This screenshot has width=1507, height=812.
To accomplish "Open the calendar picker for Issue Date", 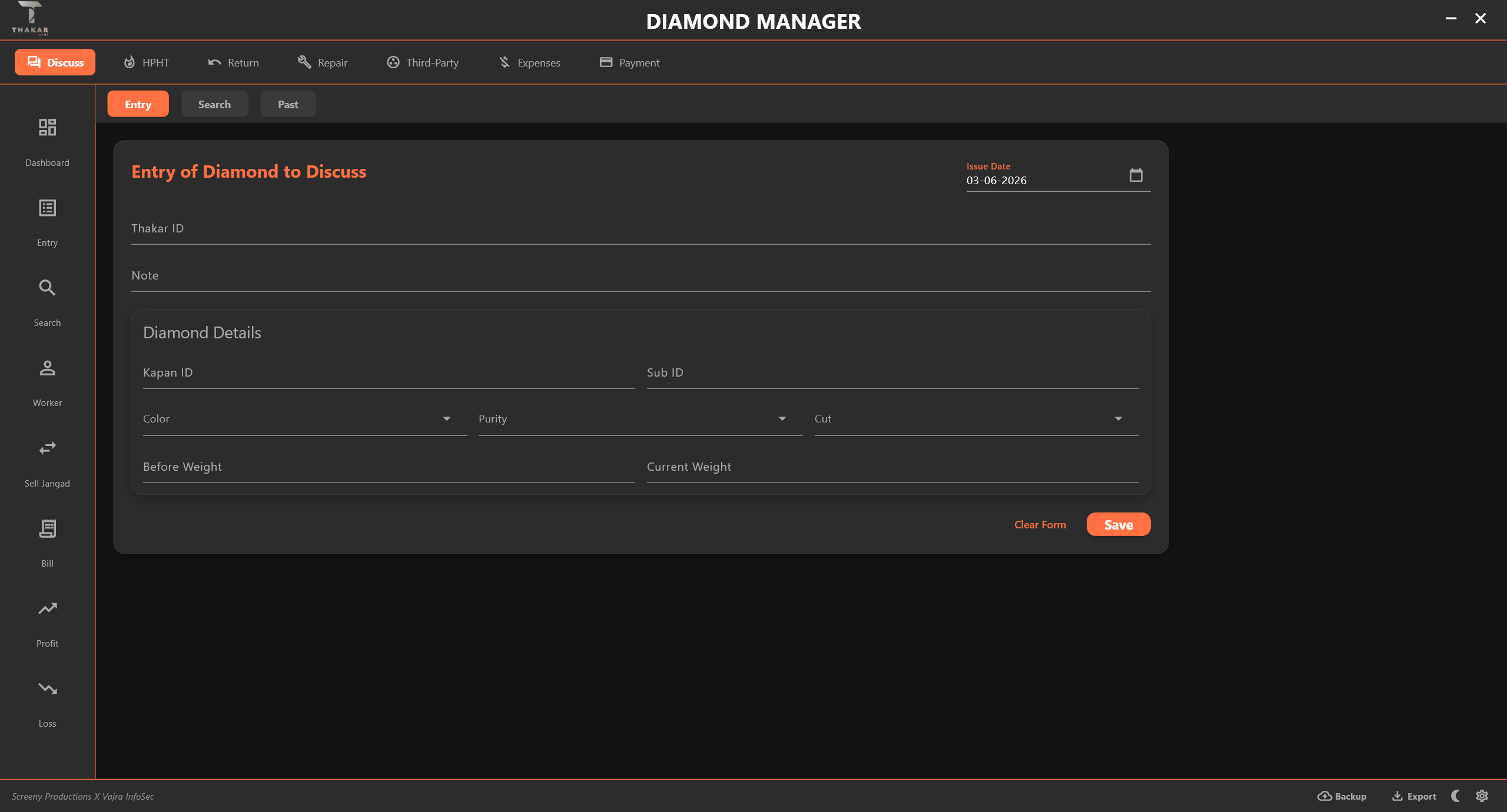I will pos(1136,175).
